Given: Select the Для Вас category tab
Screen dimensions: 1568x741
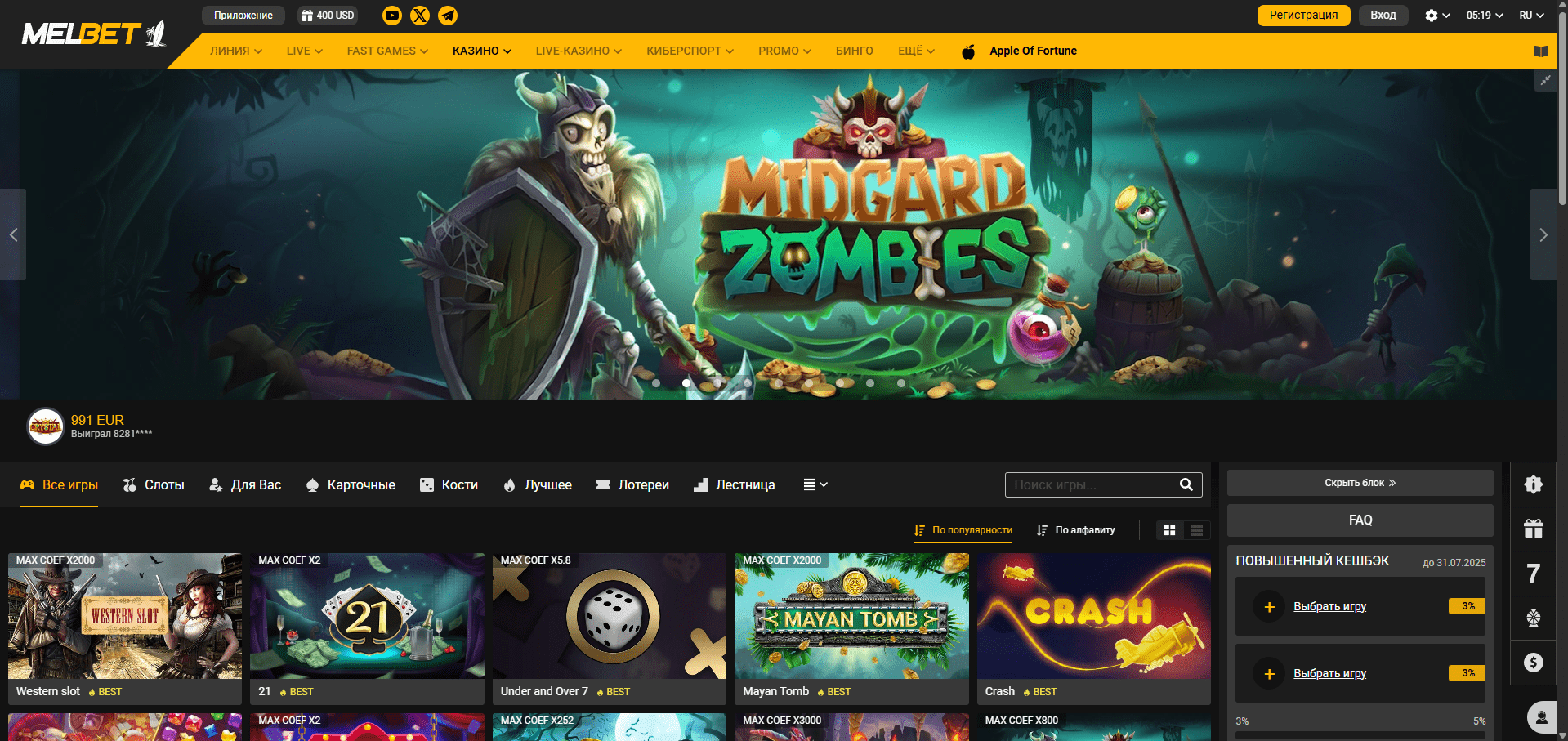Looking at the screenshot, I should (x=245, y=485).
